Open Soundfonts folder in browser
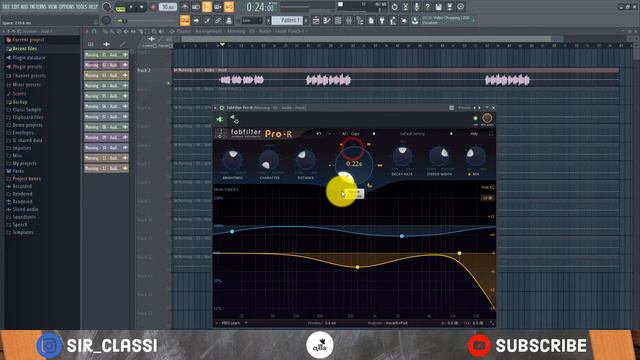Image resolution: width=640 pixels, height=360 pixels. pyautogui.click(x=24, y=217)
